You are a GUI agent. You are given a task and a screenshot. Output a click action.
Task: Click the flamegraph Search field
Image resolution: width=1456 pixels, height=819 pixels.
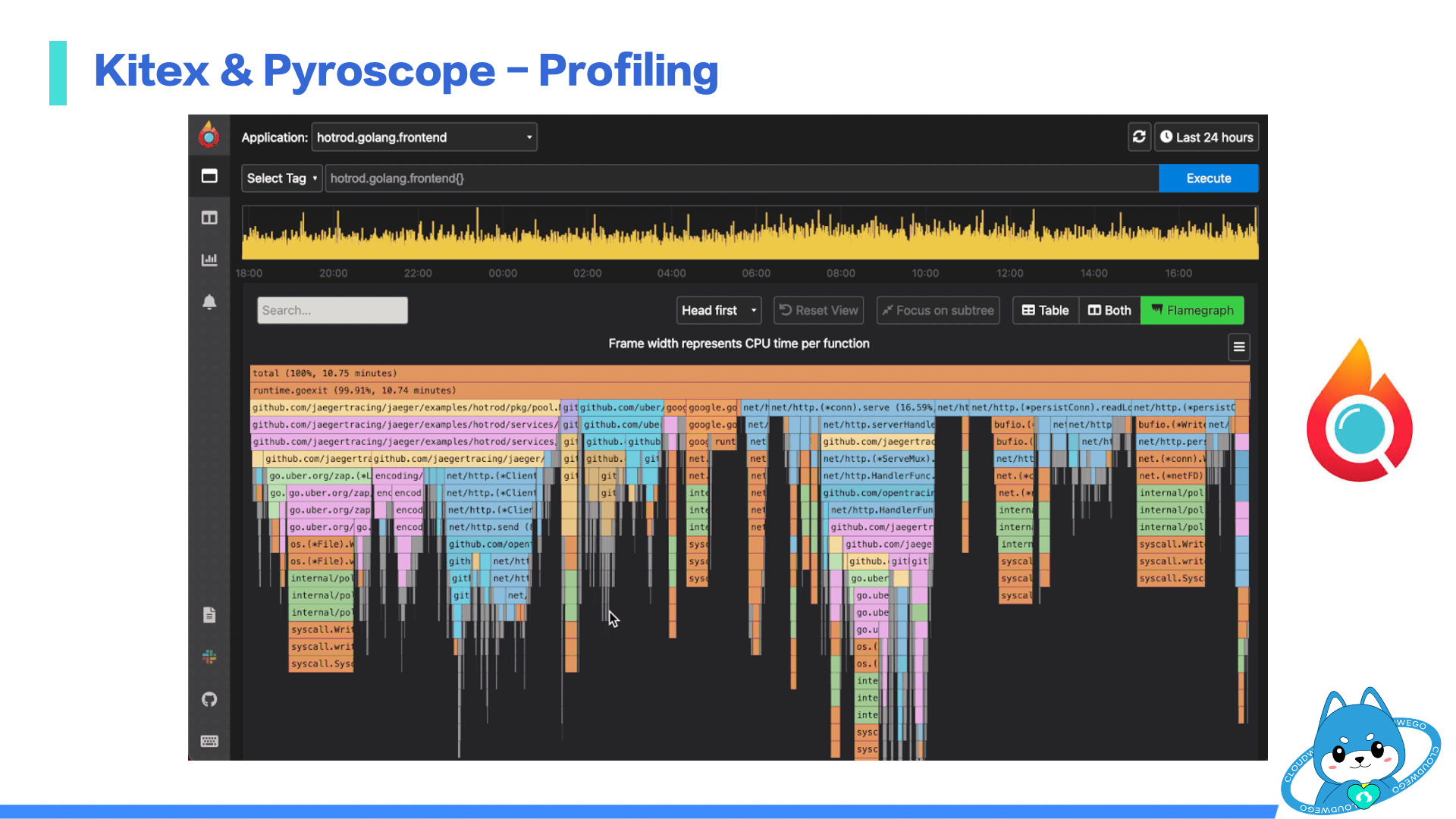coord(332,310)
